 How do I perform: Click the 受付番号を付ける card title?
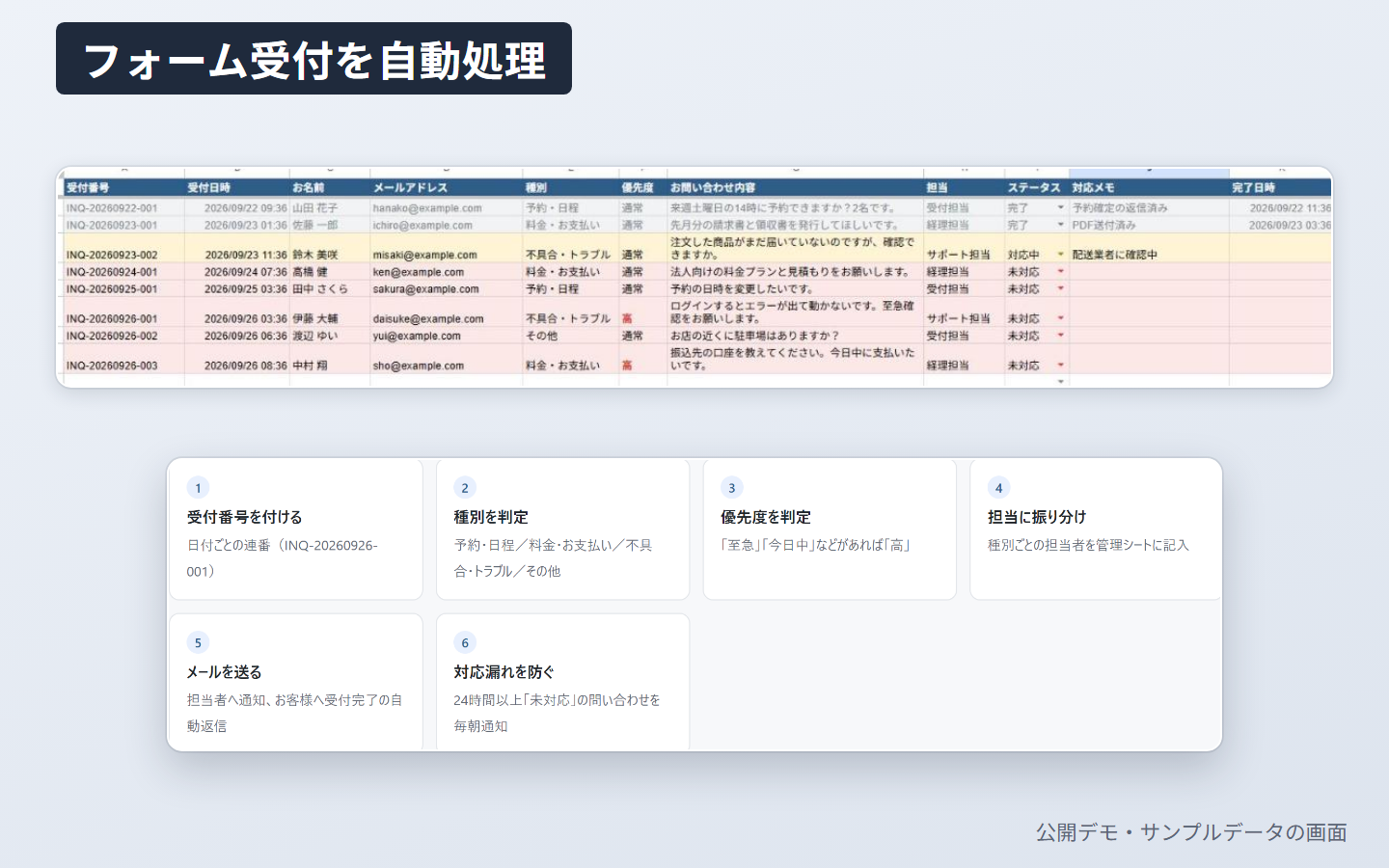(x=244, y=517)
